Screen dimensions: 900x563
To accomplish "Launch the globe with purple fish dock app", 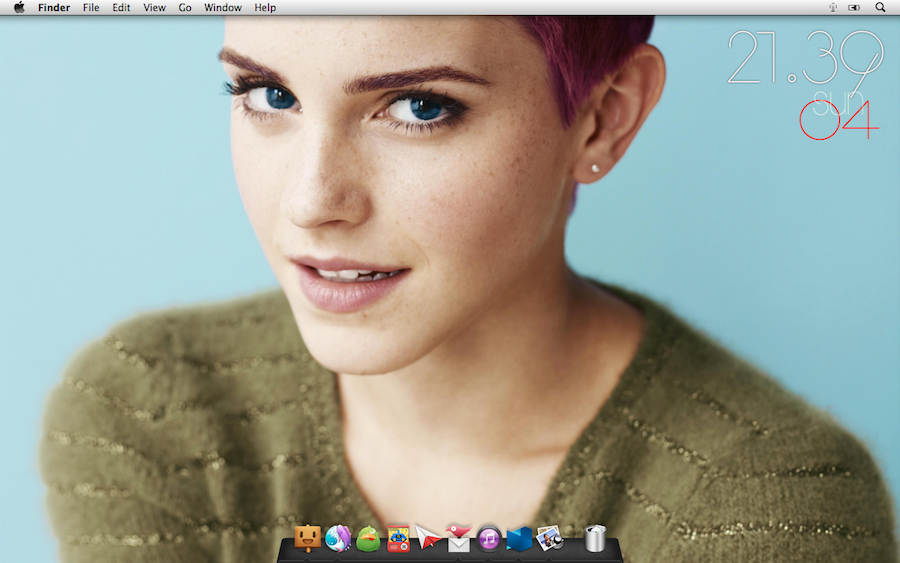I will tap(338, 538).
